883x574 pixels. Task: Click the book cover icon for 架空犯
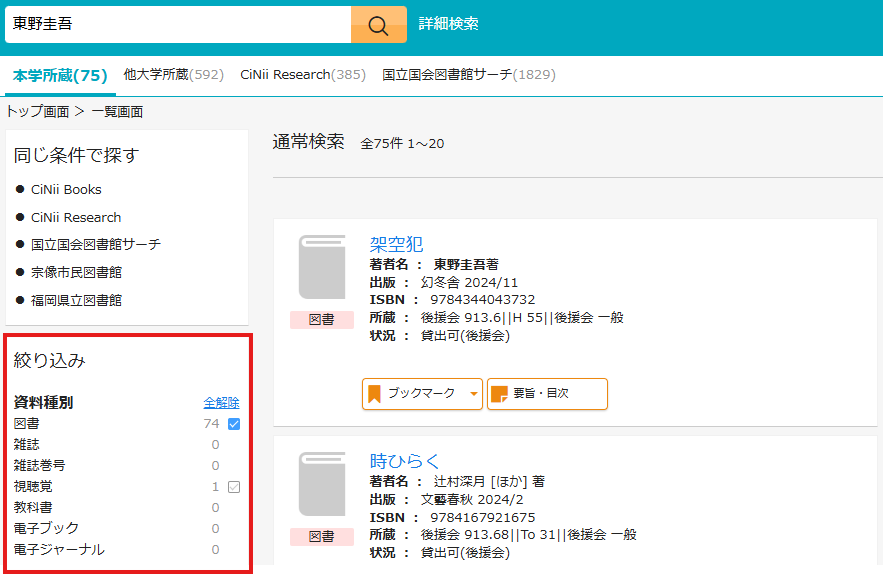322,268
